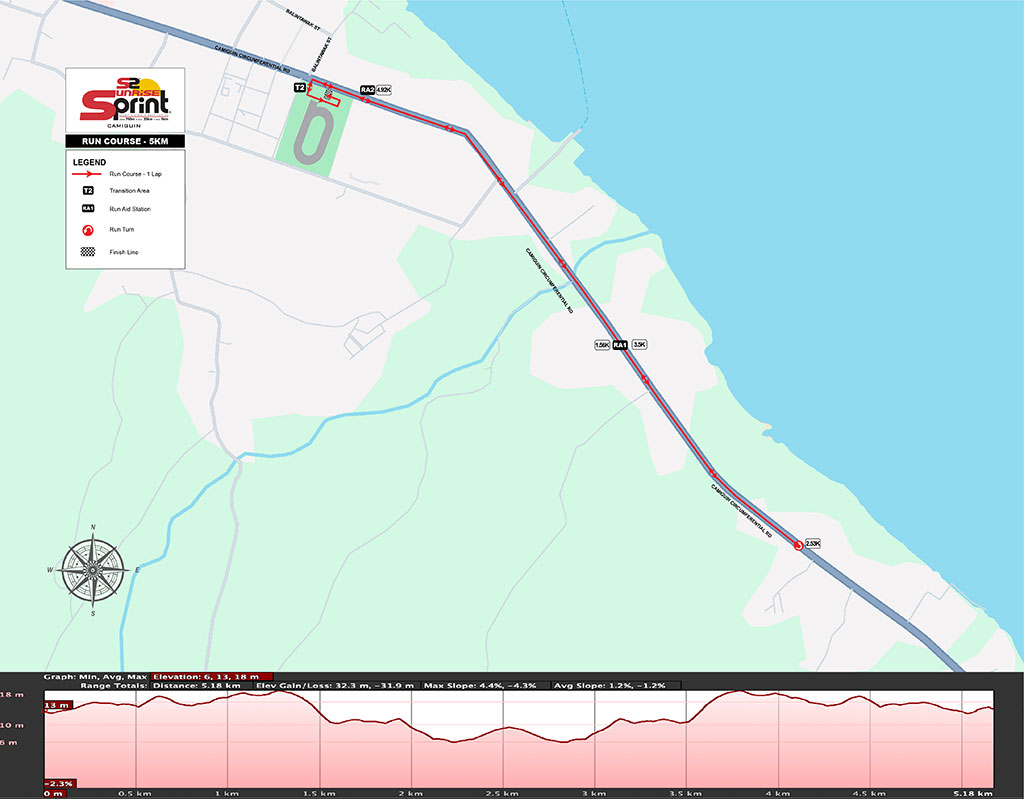Click the 3.5K distance label
Viewport: 1024px width, 799px height.
640,345
